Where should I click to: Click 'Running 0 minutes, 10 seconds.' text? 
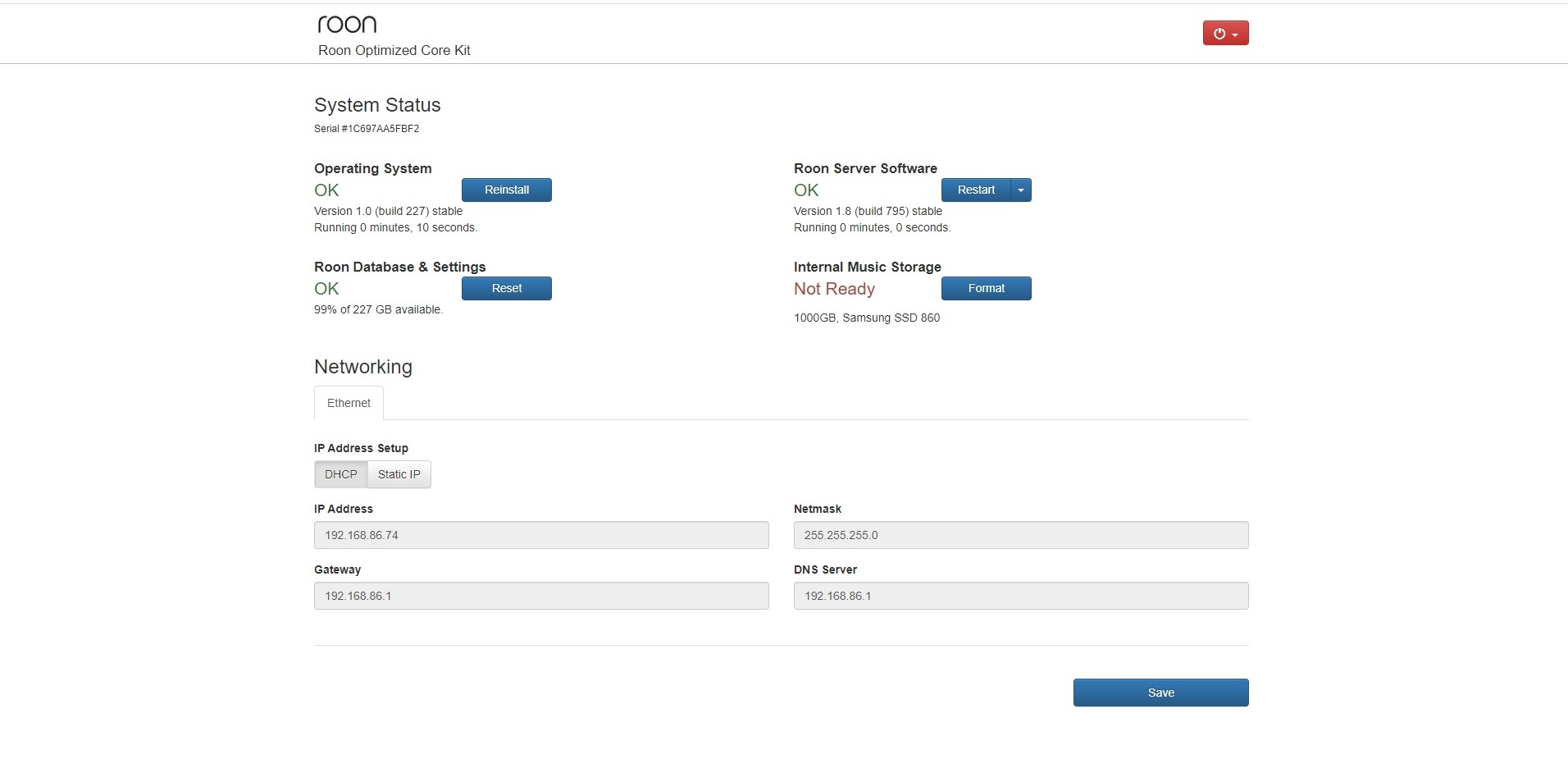[395, 227]
